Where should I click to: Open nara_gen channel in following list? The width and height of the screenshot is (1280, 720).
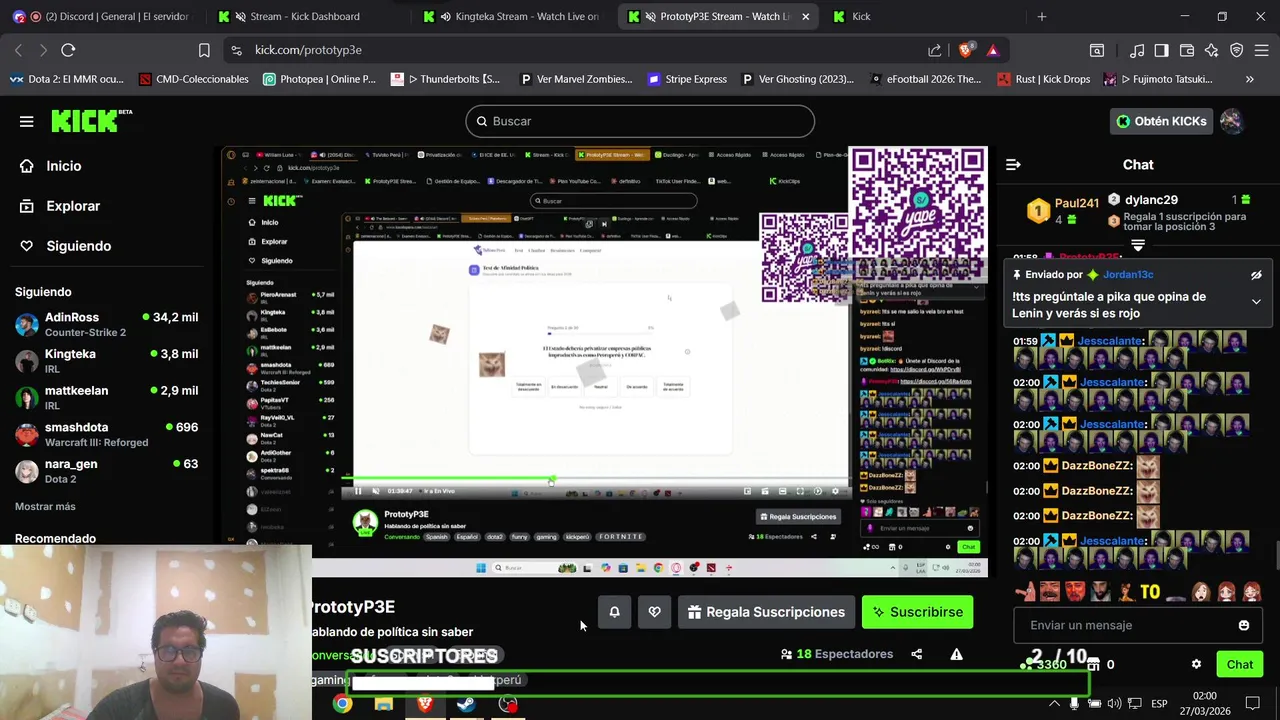click(x=106, y=470)
